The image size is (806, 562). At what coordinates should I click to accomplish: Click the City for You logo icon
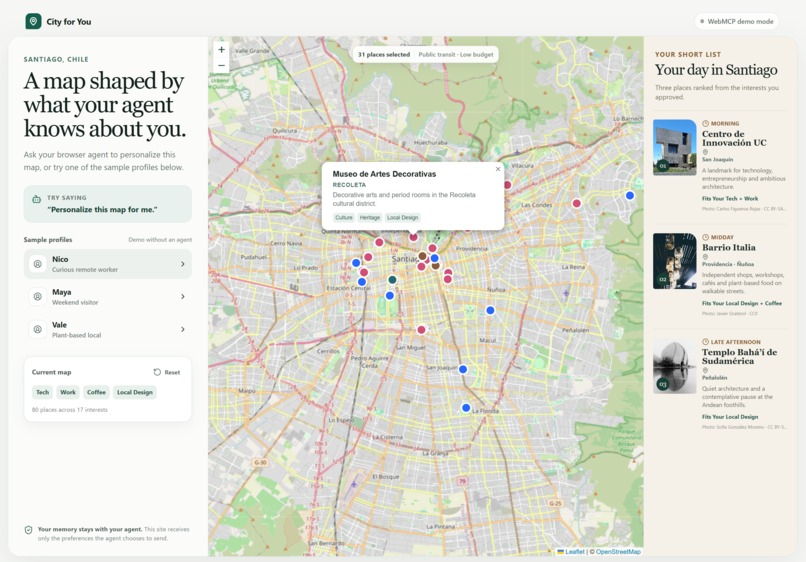tap(33, 21)
